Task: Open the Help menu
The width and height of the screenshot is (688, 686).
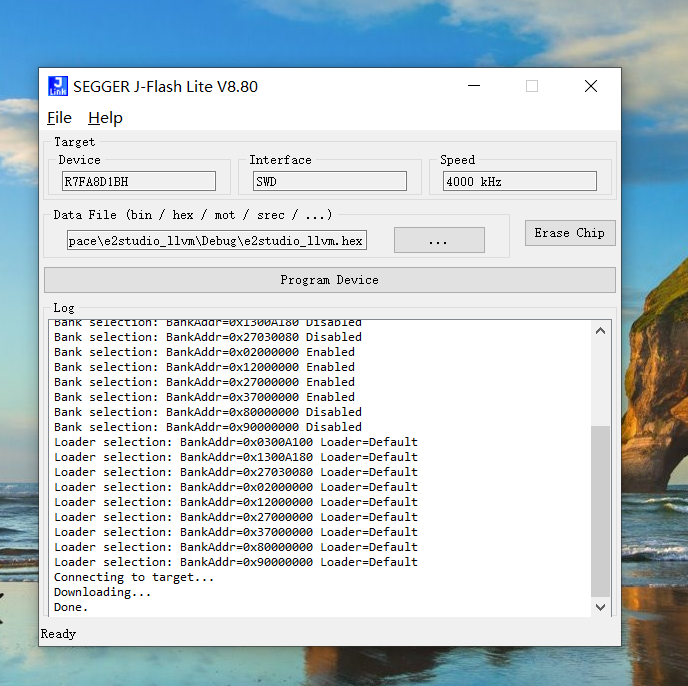Action: point(105,118)
